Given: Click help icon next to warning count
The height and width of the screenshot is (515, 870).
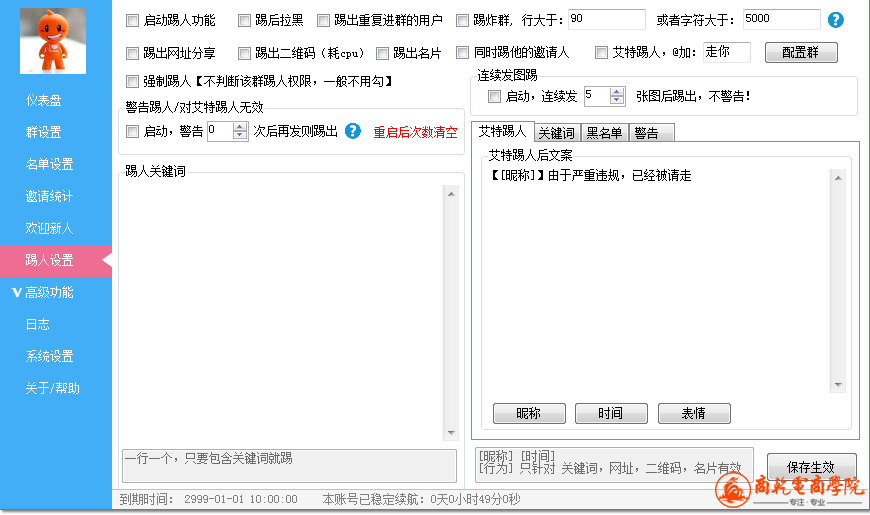Looking at the screenshot, I should tap(352, 131).
